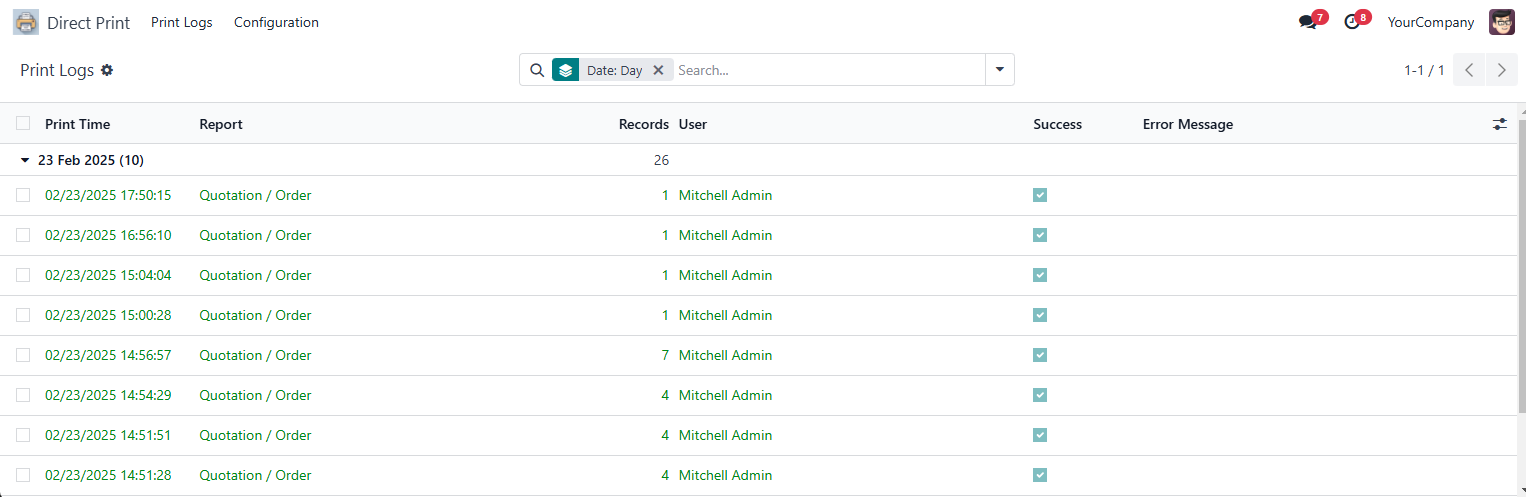Viewport: 1526px width, 497px height.
Task: Click the group total 26 records value
Action: click(x=661, y=160)
